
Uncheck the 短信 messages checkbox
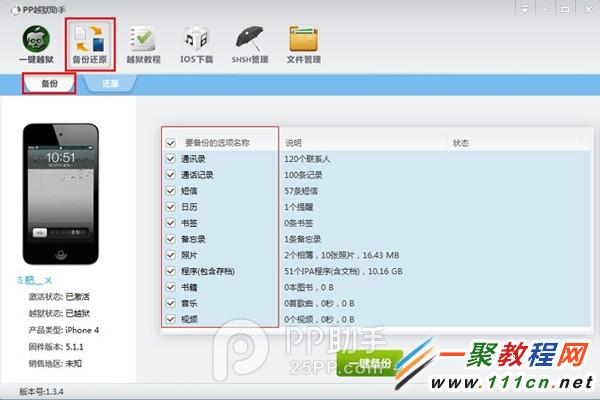[171, 190]
